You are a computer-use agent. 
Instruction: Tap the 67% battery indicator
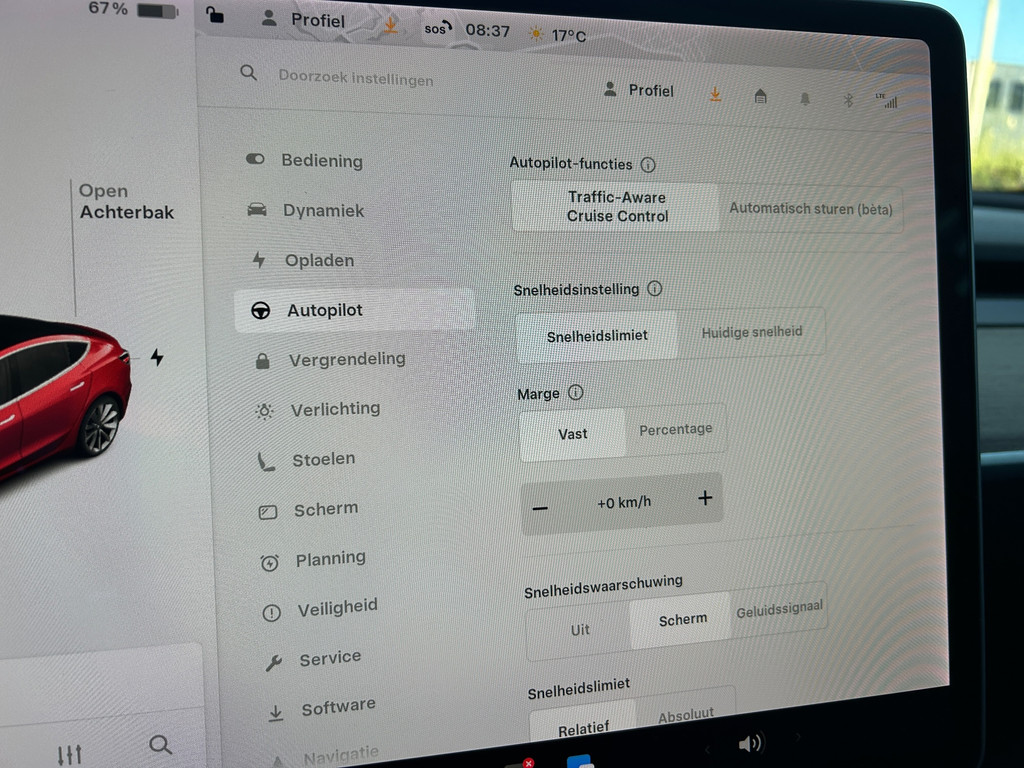click(x=133, y=10)
